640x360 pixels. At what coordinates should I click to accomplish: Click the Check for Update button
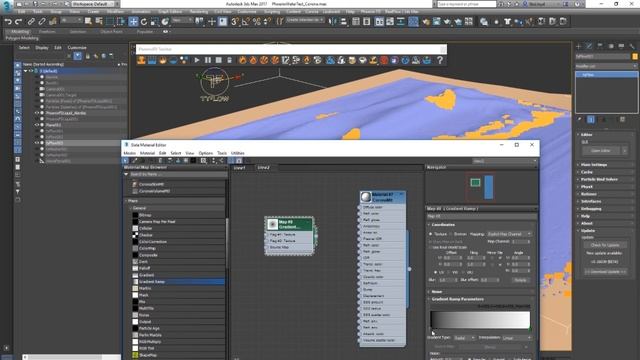coord(605,245)
